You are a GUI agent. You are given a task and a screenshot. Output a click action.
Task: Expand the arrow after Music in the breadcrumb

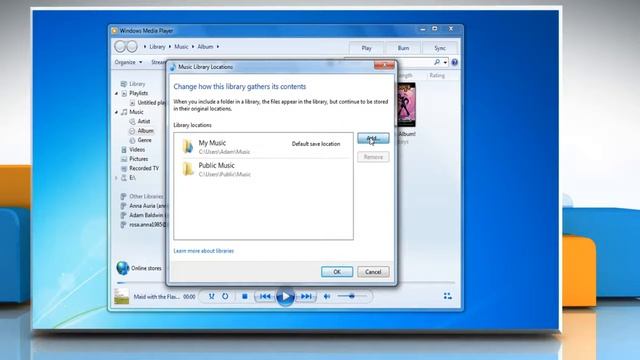point(193,47)
